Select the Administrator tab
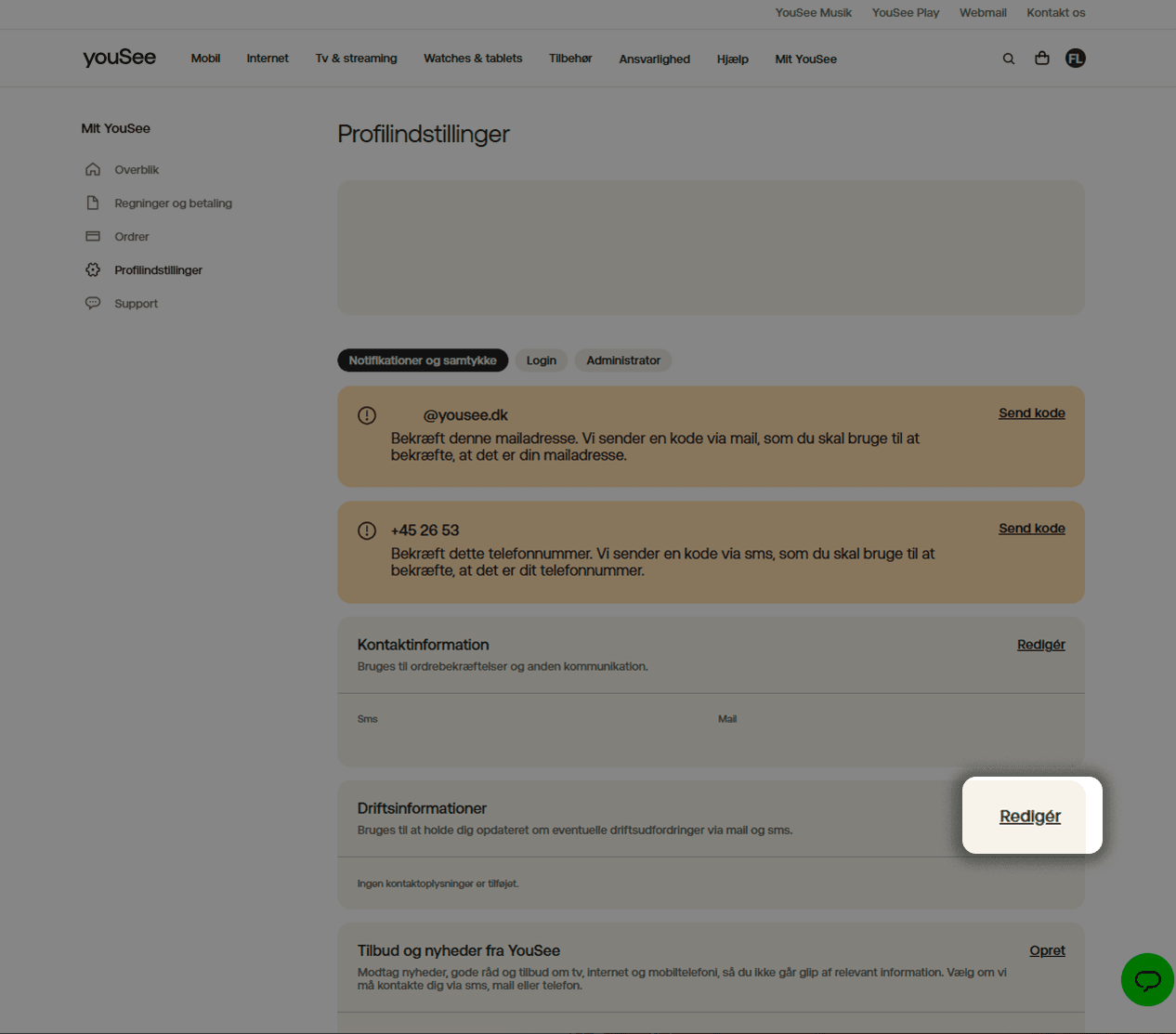Viewport: 1176px width, 1034px height. 622,360
